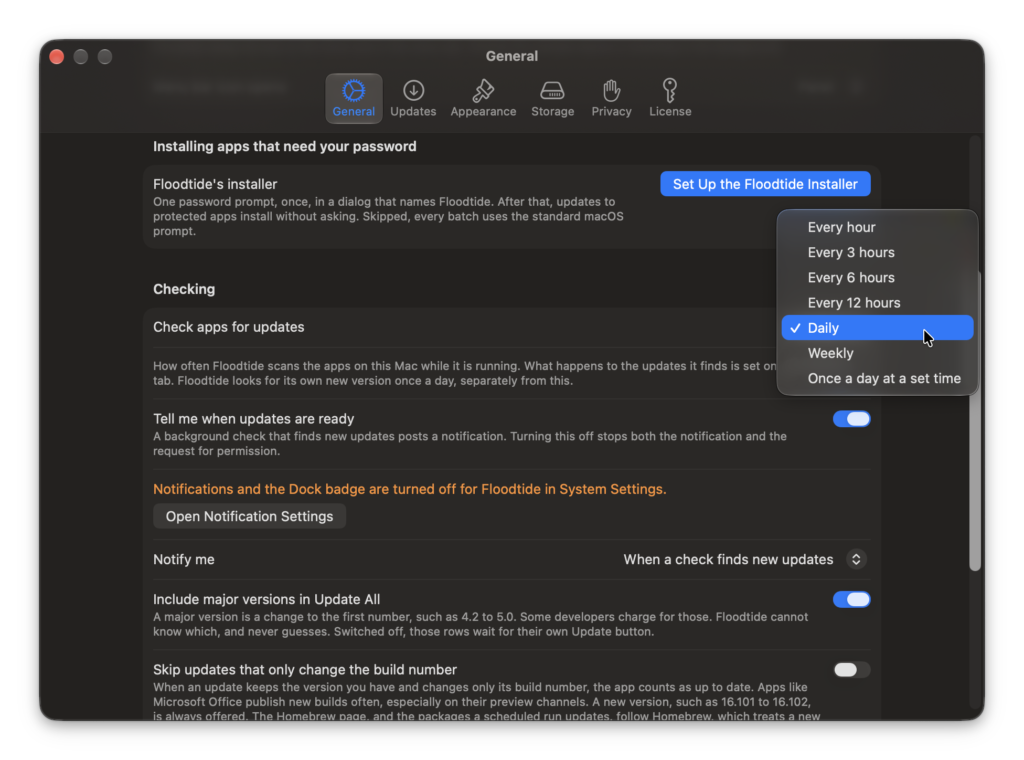Open the Privacy hand icon tab

click(x=611, y=98)
